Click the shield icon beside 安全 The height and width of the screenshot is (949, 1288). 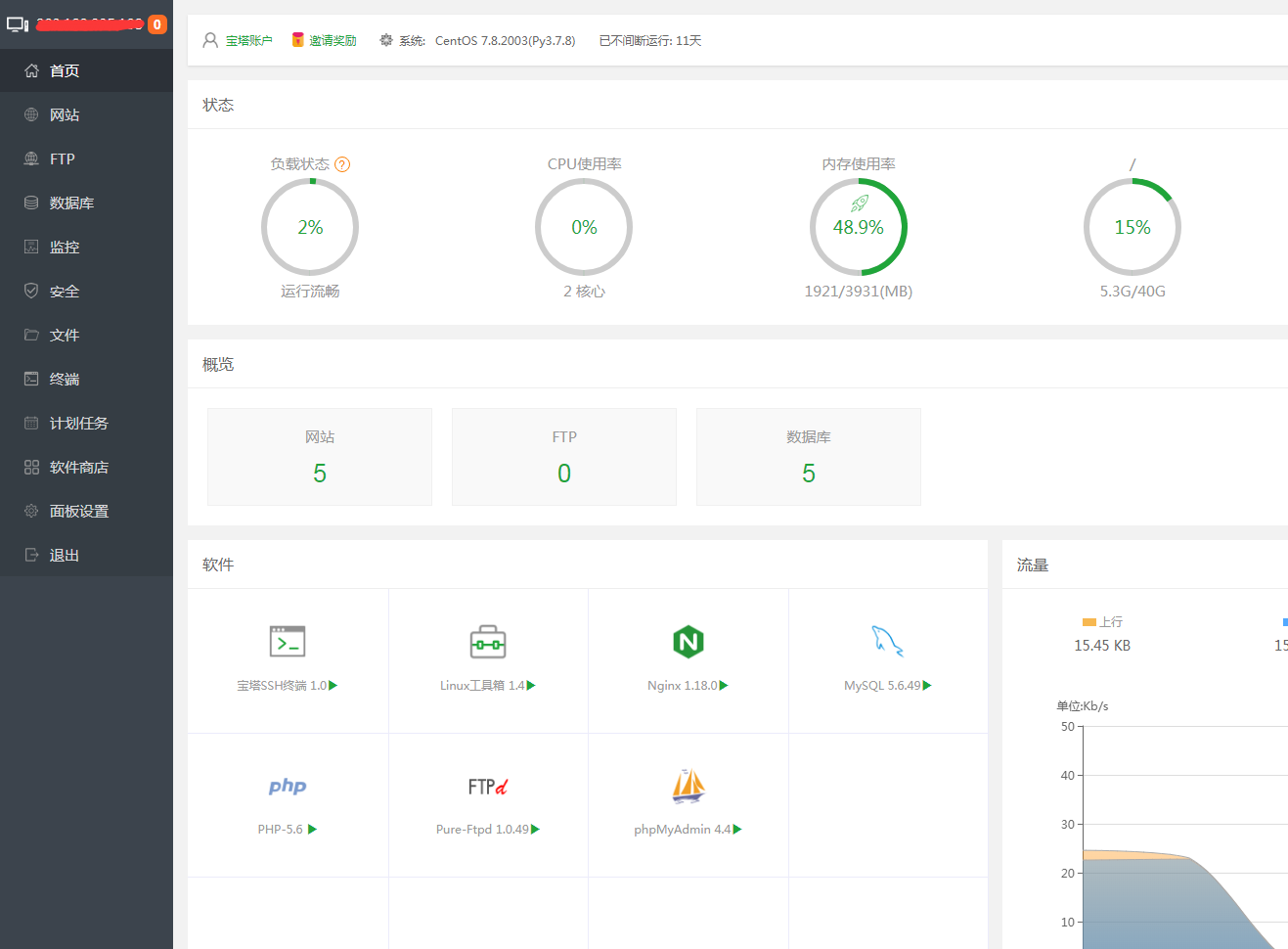(31, 291)
